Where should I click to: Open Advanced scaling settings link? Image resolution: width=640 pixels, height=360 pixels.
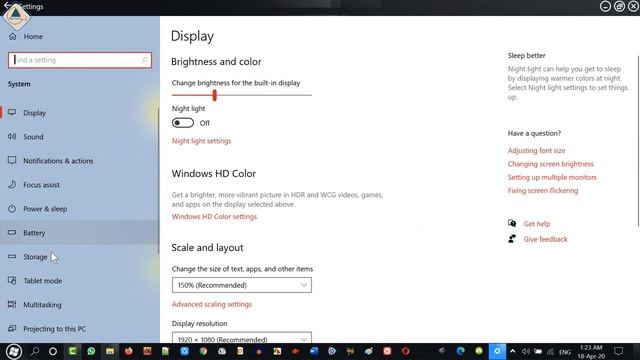tap(211, 304)
